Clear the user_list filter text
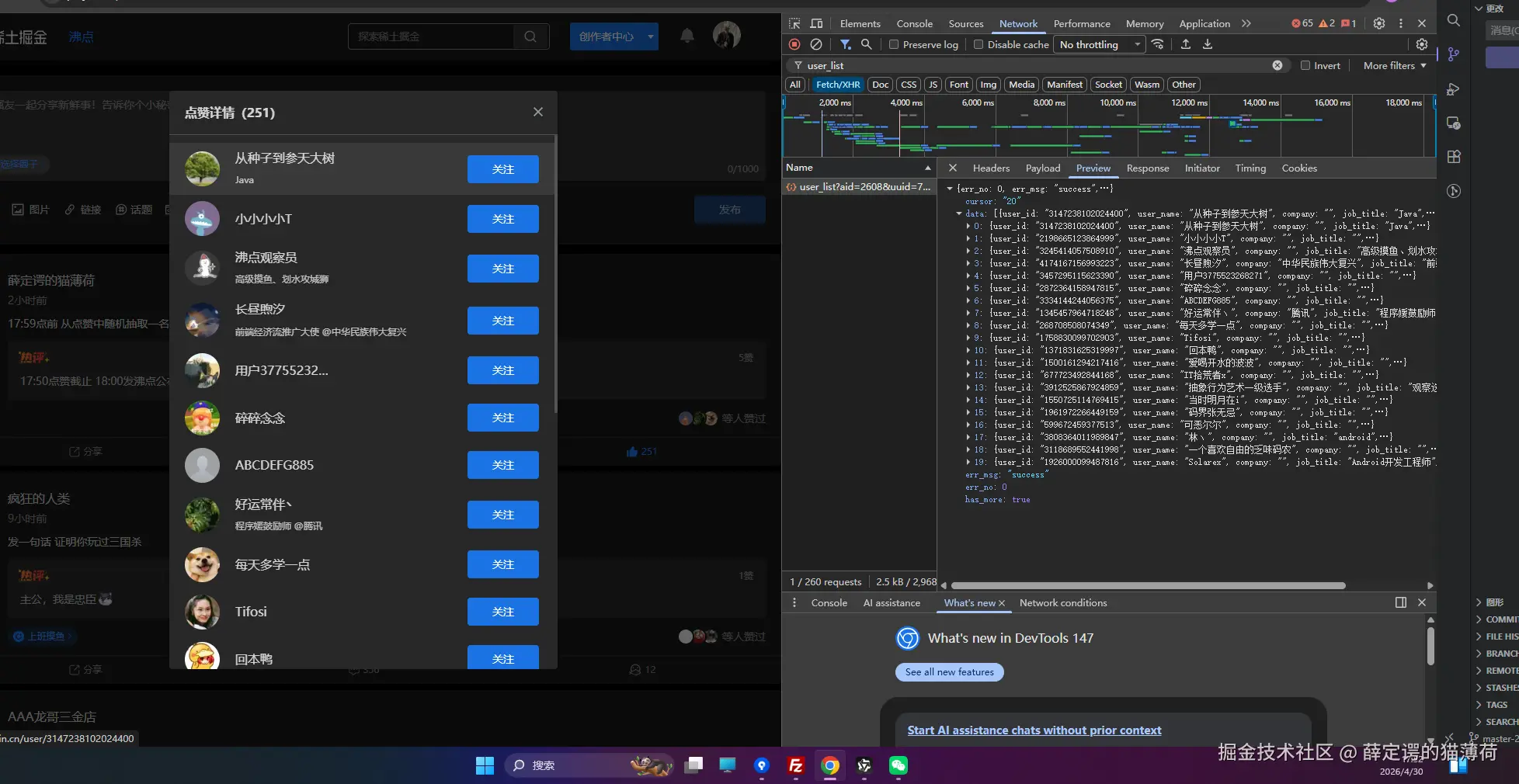This screenshot has height=784, width=1519. (1277, 65)
